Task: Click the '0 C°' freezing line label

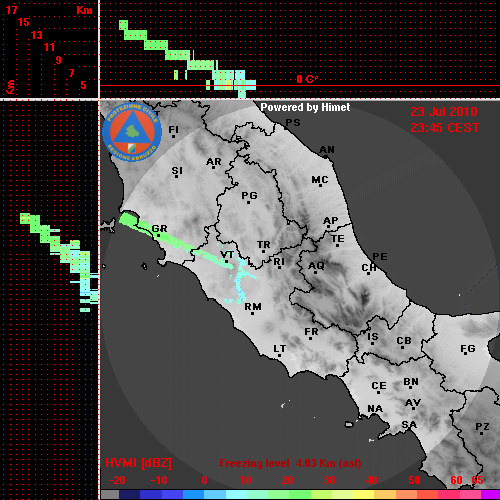Action: tap(307, 79)
